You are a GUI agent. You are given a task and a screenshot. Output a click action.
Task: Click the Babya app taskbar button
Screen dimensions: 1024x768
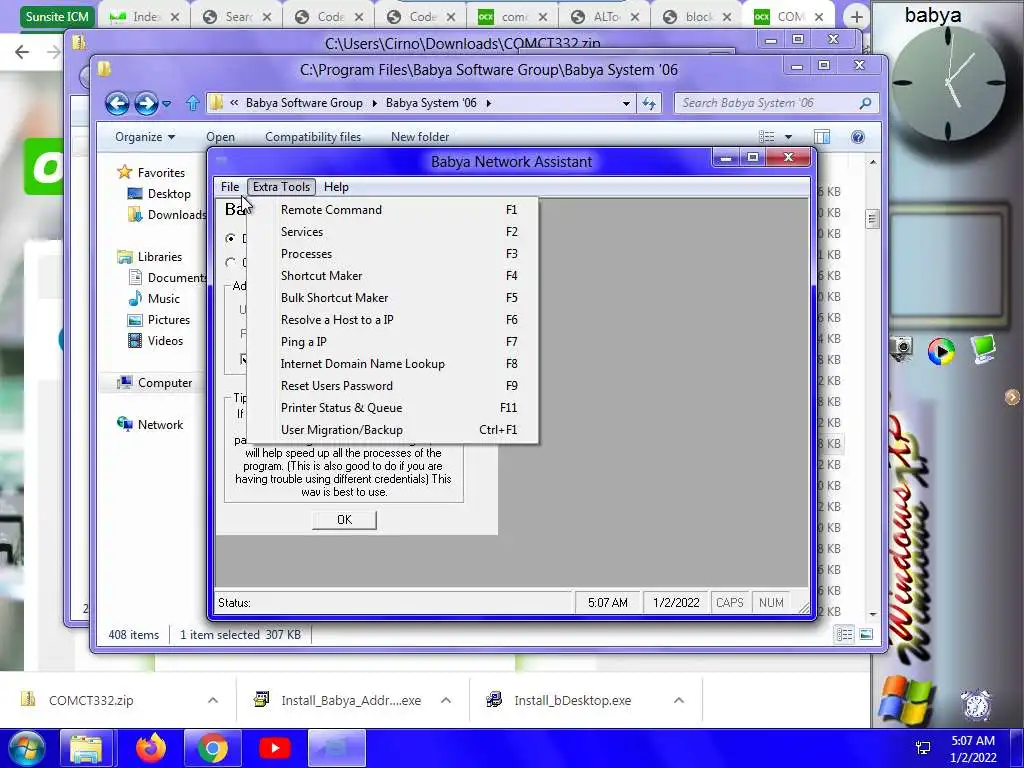tap(336, 748)
